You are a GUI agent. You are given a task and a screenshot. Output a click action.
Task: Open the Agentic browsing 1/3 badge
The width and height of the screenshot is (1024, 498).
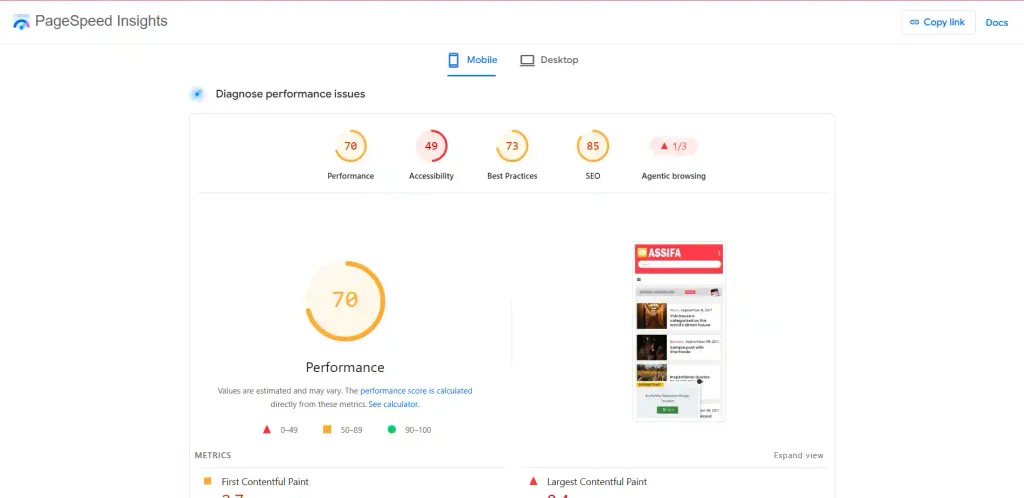[673, 146]
